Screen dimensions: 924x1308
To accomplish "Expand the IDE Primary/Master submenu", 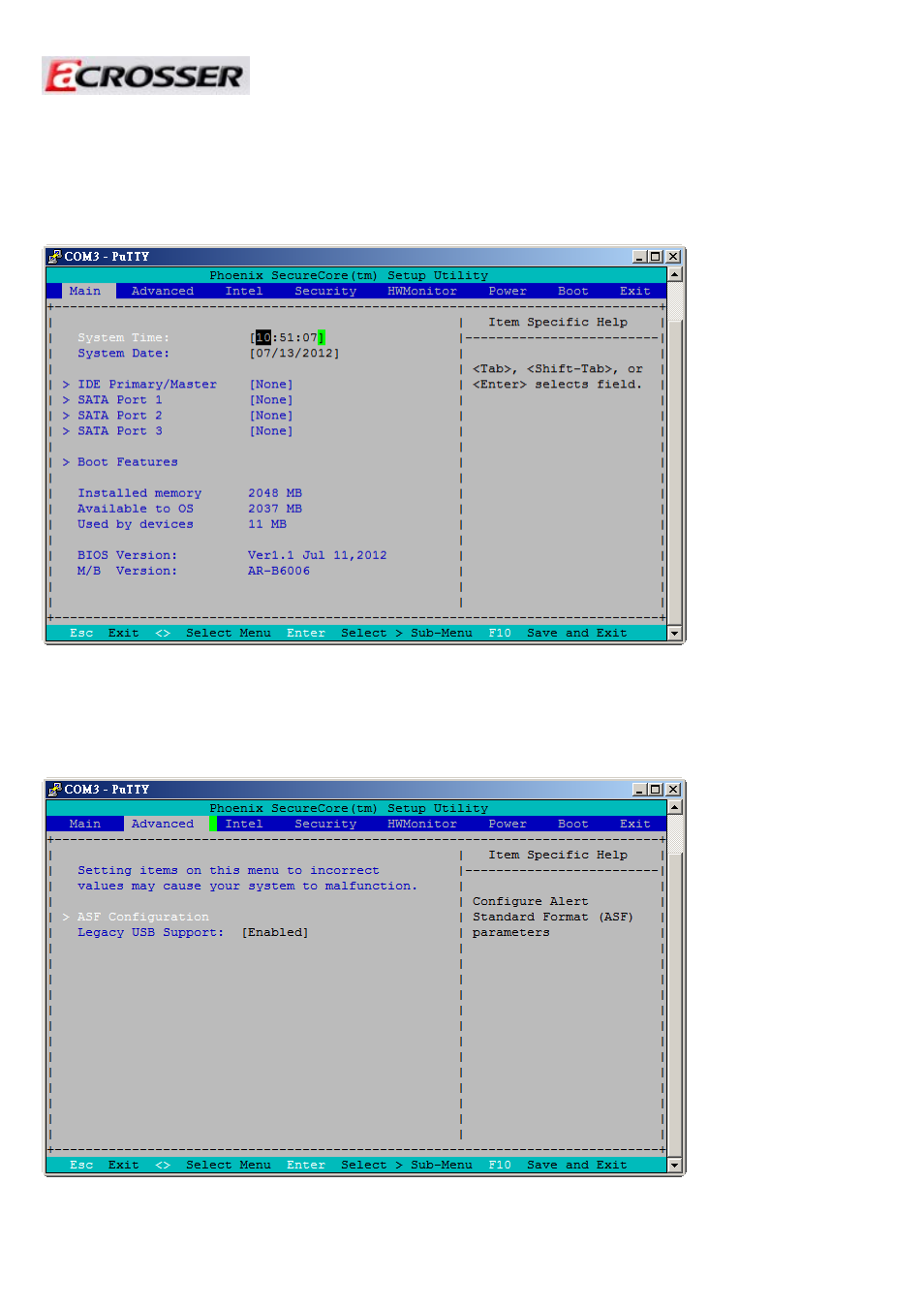I will point(139,385).
